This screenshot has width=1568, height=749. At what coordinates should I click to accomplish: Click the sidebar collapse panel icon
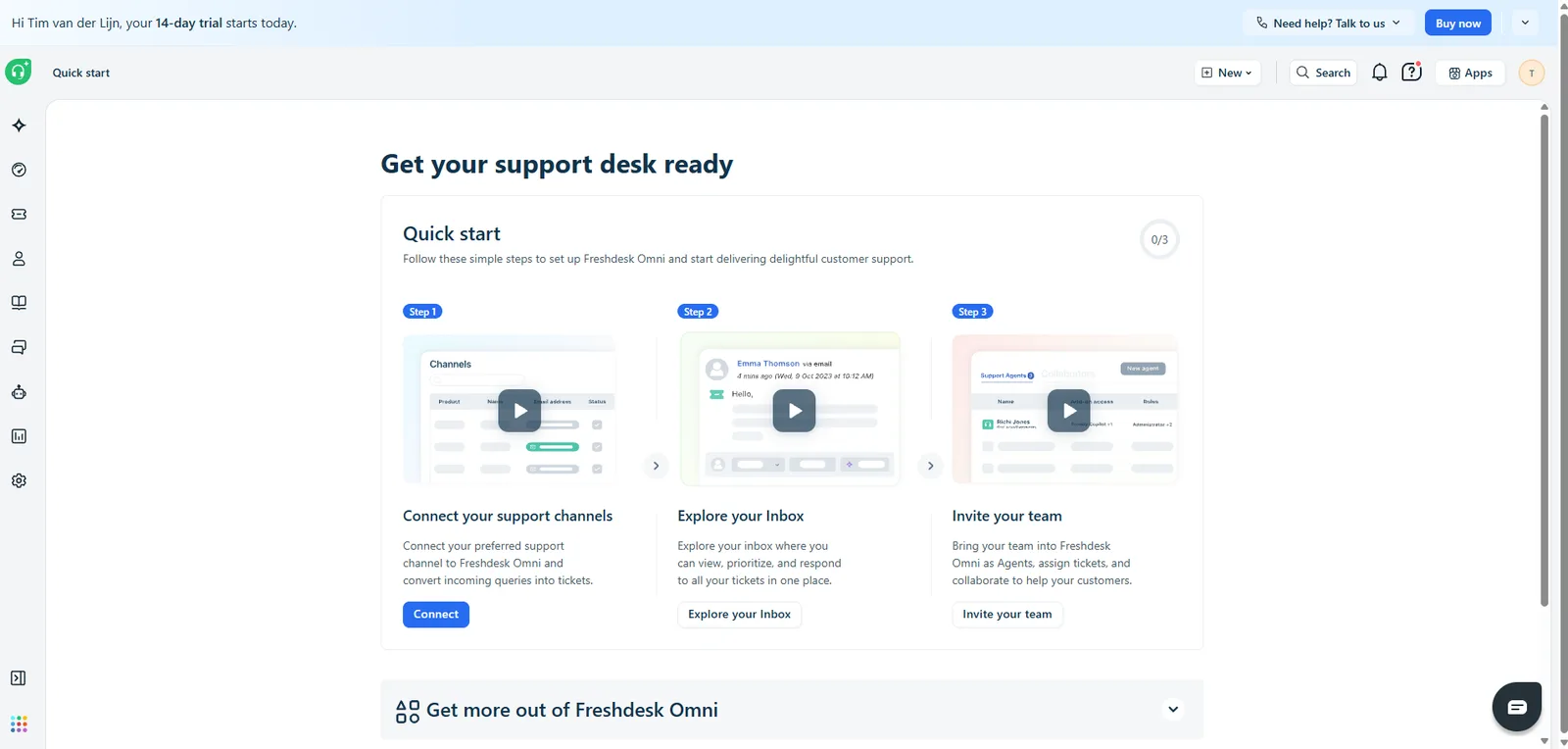tap(18, 678)
